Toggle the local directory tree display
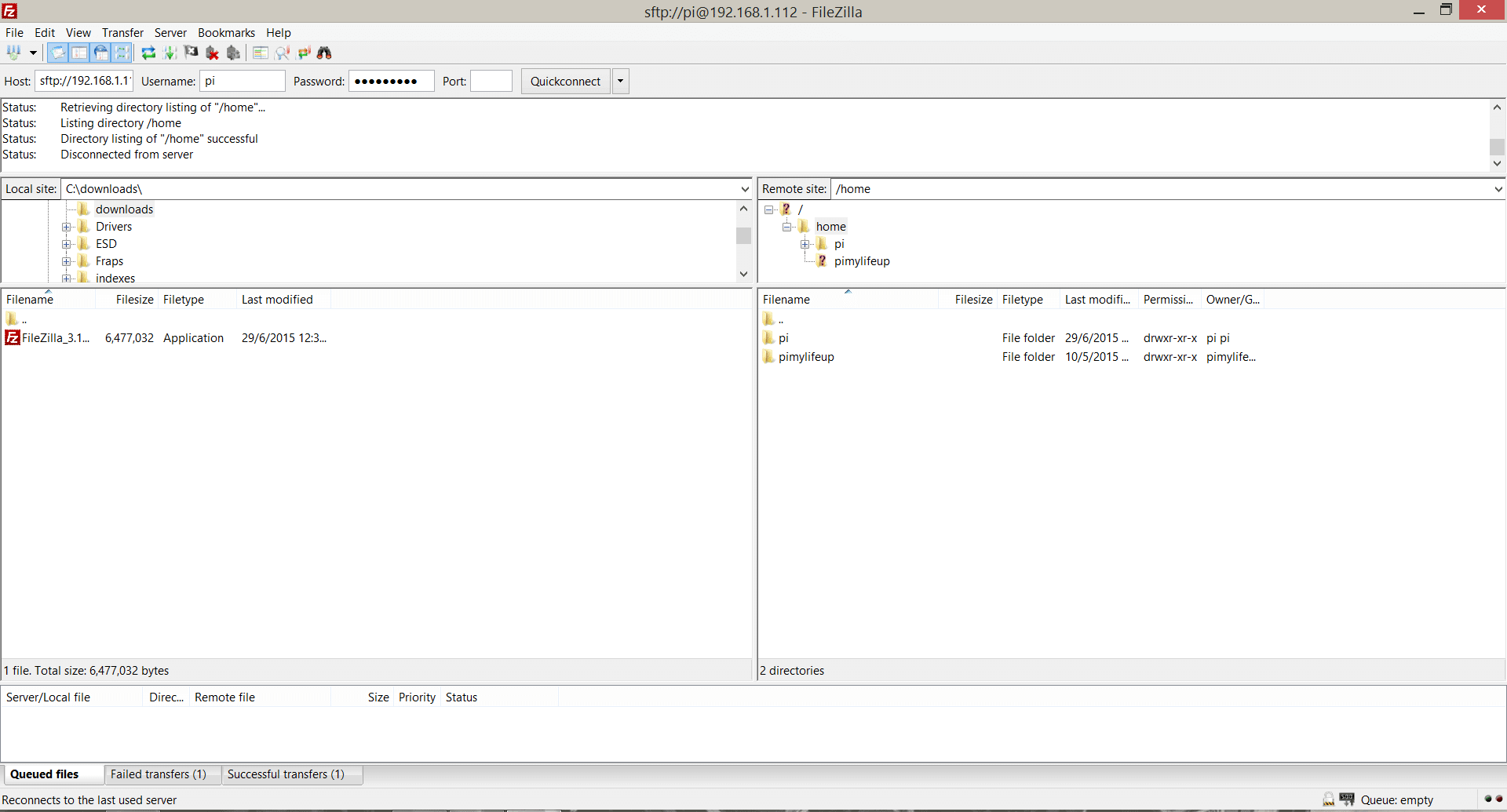The height and width of the screenshot is (812, 1507). tap(79, 53)
